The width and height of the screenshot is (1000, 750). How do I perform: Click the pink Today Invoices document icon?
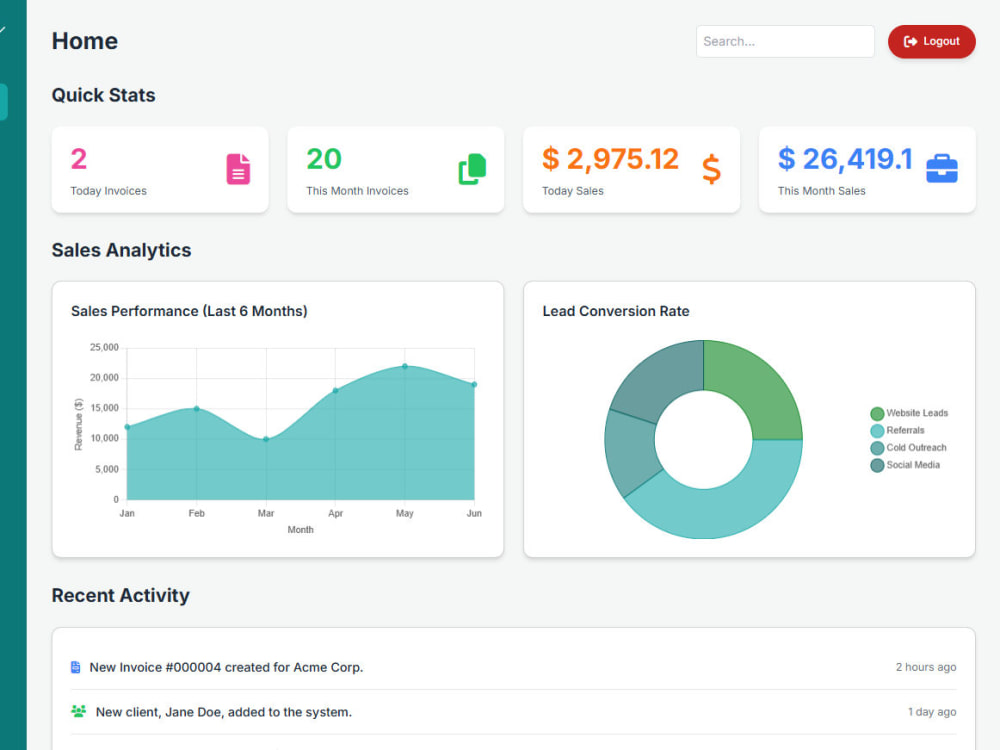click(238, 169)
